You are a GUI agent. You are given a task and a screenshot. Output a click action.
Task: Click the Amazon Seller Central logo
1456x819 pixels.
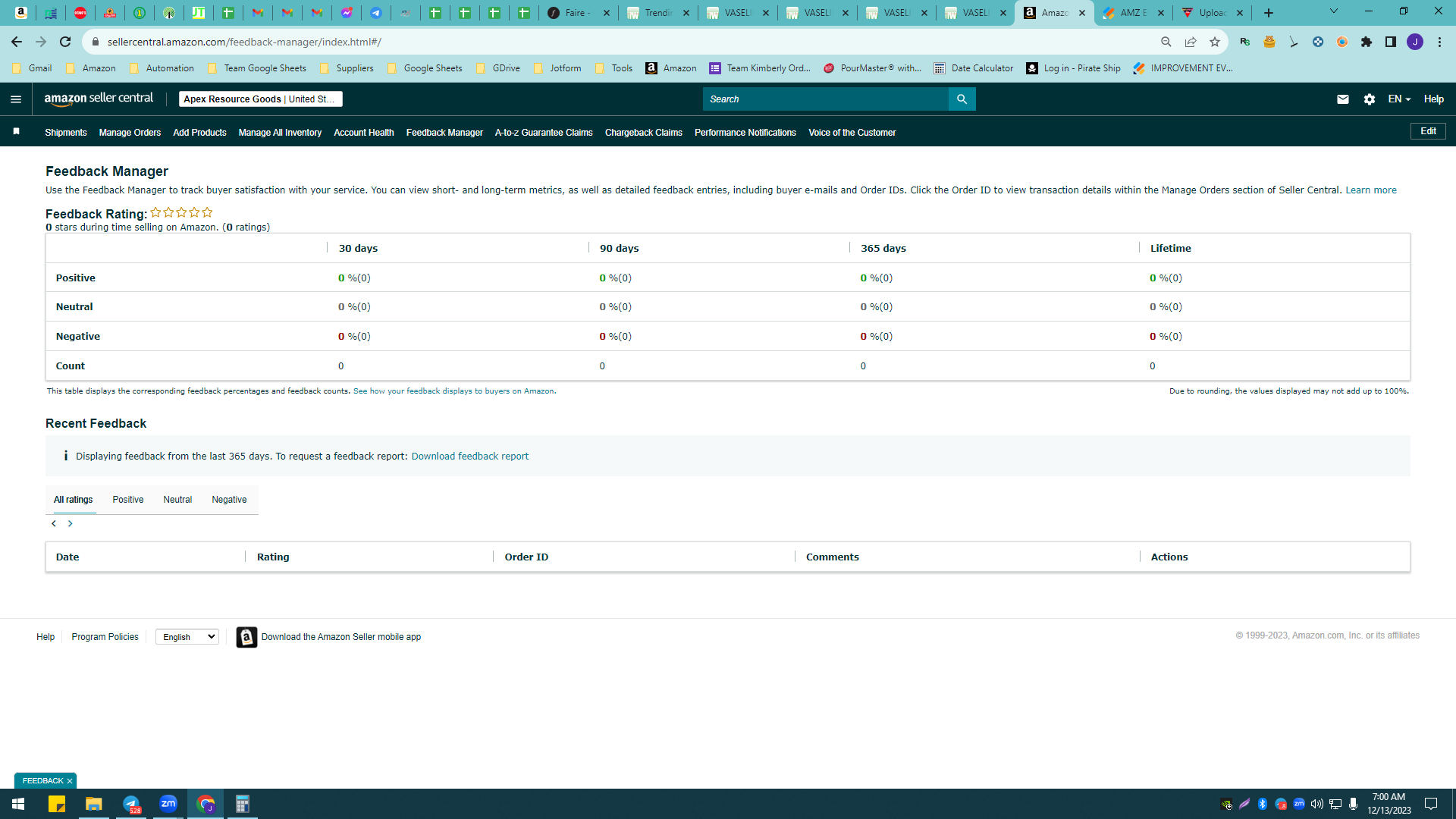(x=99, y=99)
